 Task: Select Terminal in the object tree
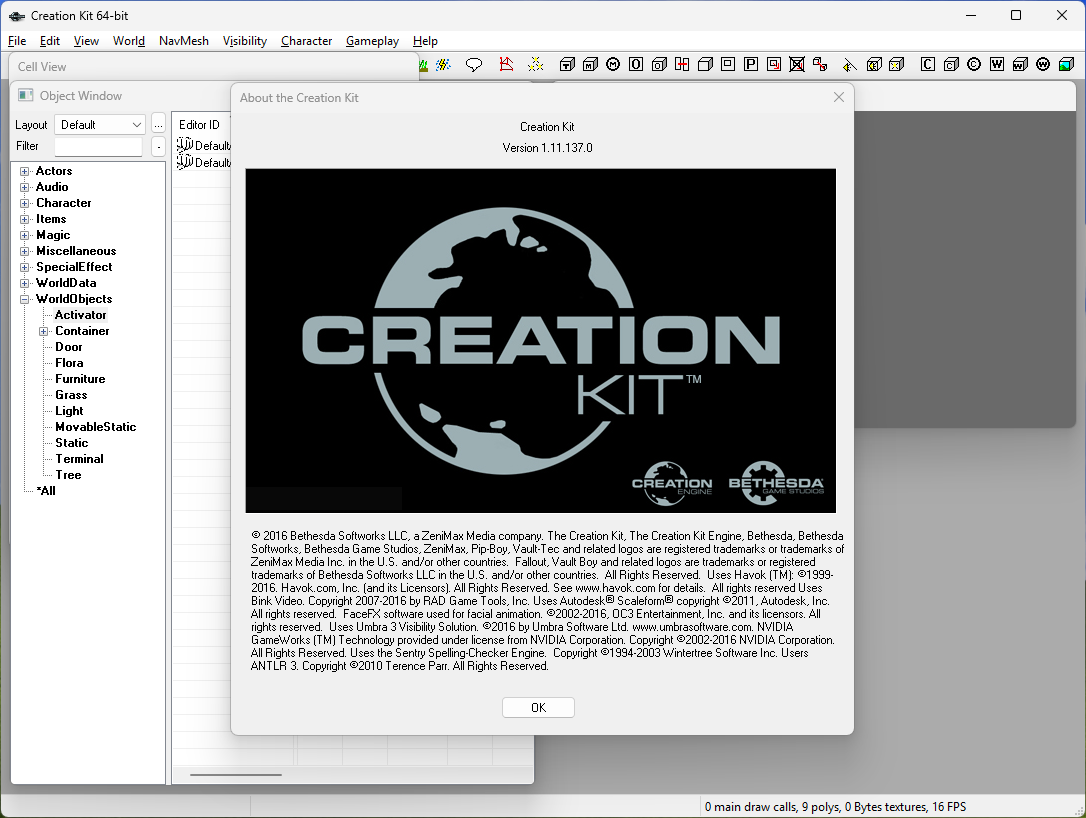click(79, 459)
